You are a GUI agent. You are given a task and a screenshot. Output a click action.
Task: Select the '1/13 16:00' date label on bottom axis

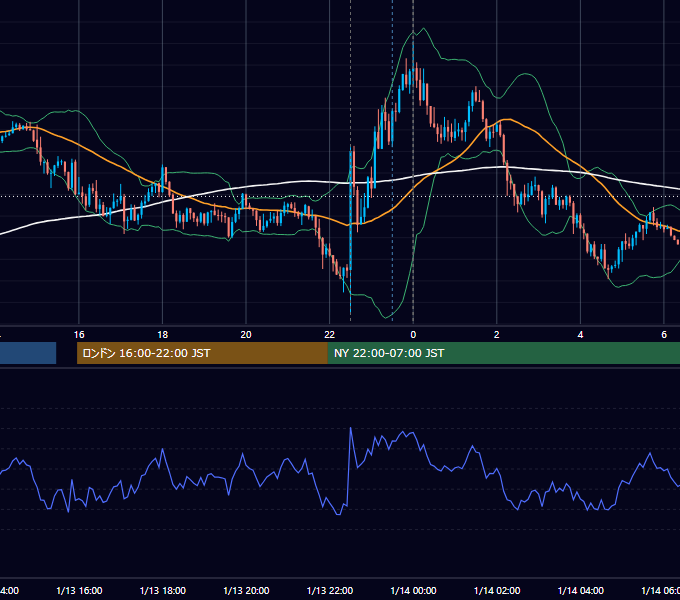79,590
